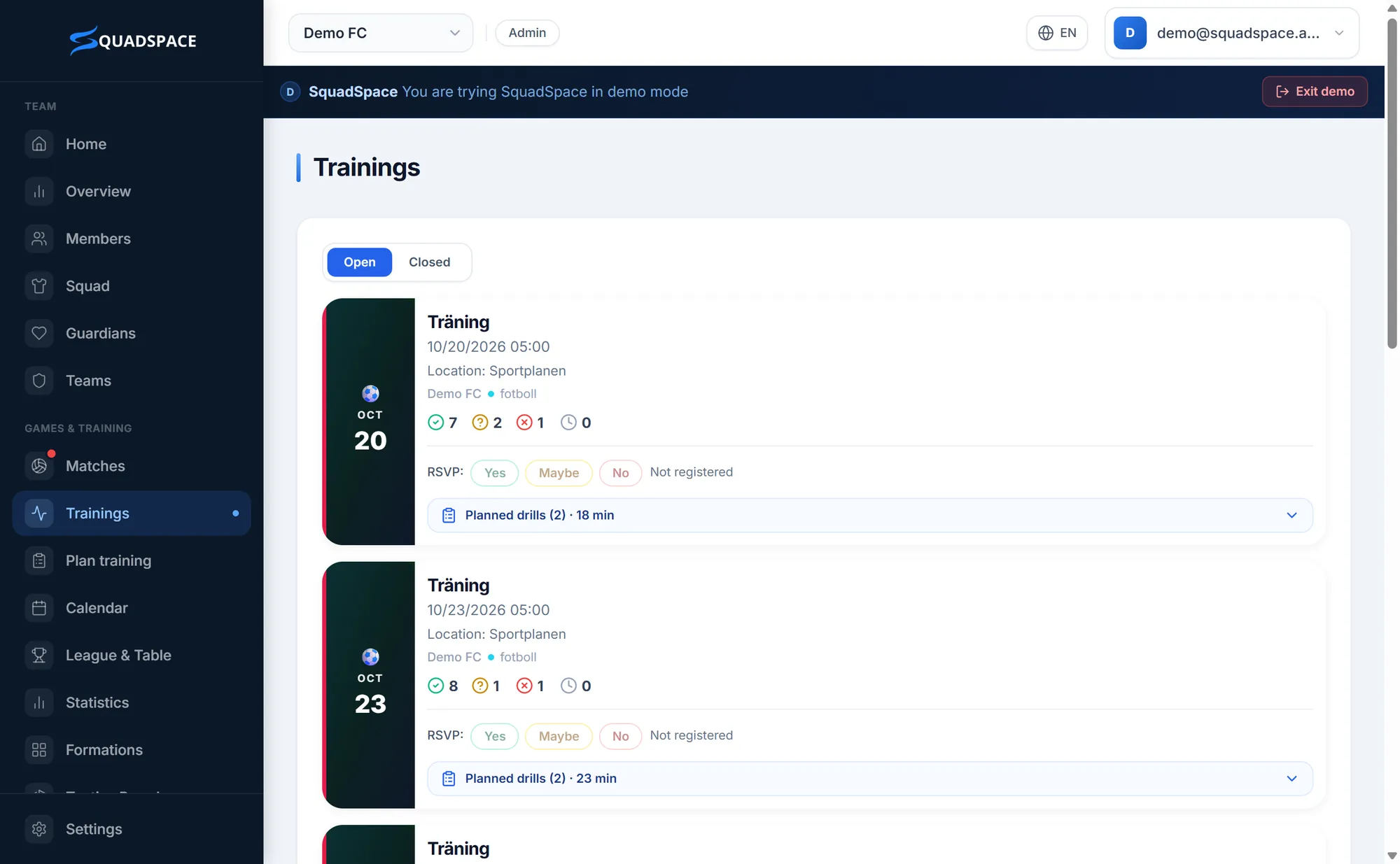Open Plan training in the sidebar
1400x864 pixels.
point(132,560)
